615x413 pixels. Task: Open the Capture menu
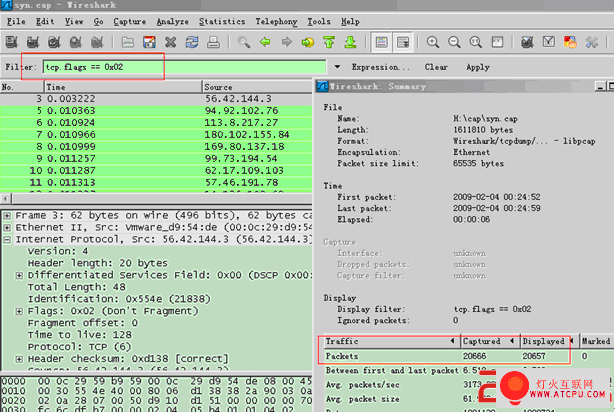coord(130,22)
